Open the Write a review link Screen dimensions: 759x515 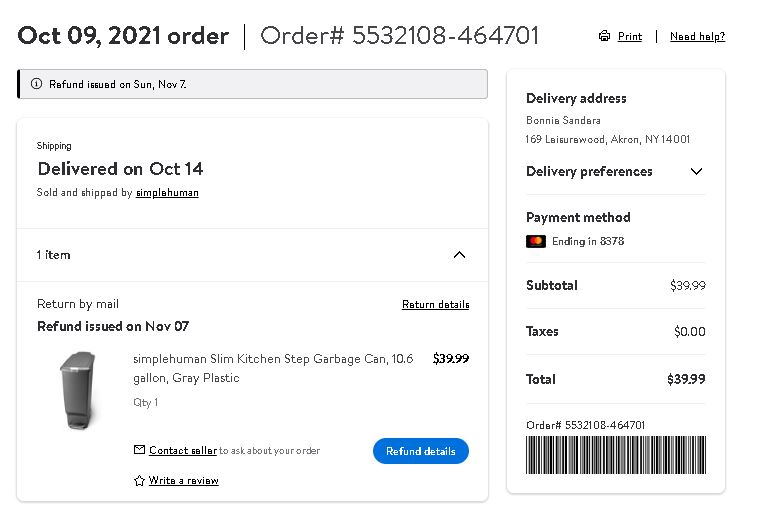coord(183,481)
